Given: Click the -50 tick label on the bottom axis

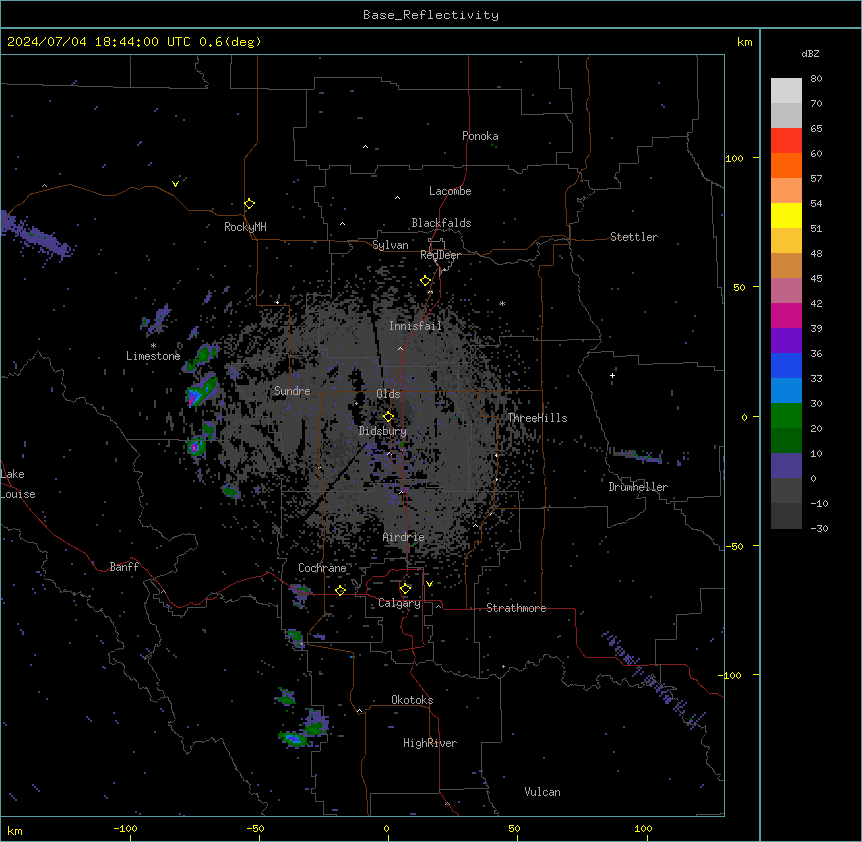Looking at the screenshot, I should coord(255,828).
